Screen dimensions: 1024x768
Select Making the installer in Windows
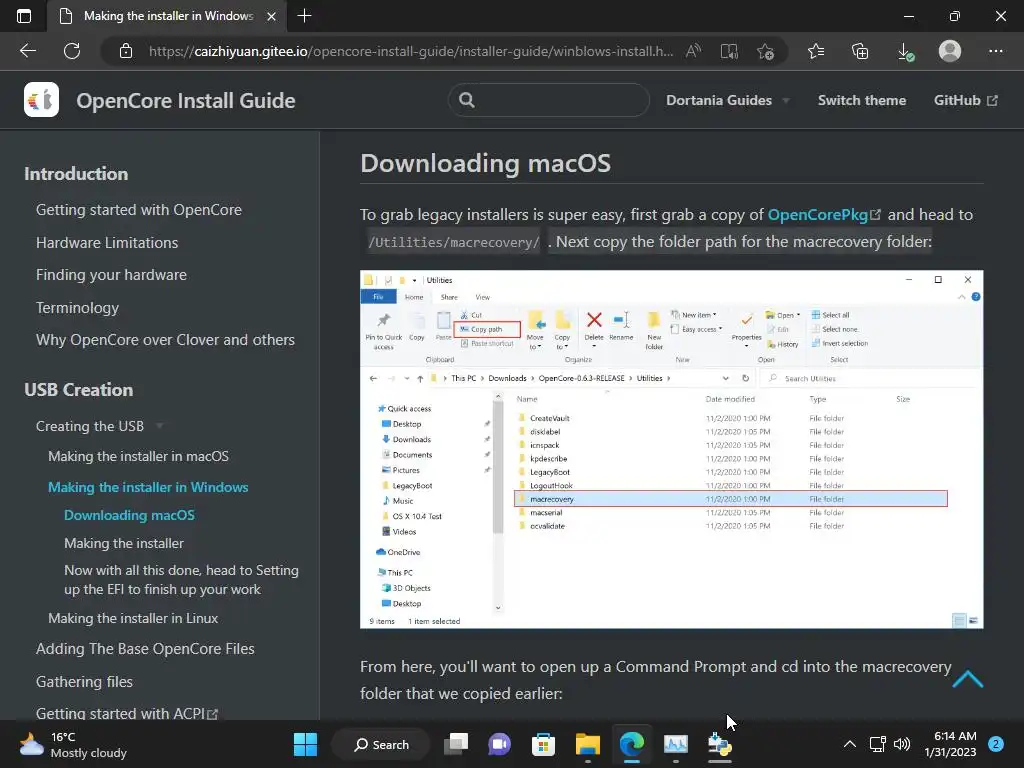click(148, 487)
